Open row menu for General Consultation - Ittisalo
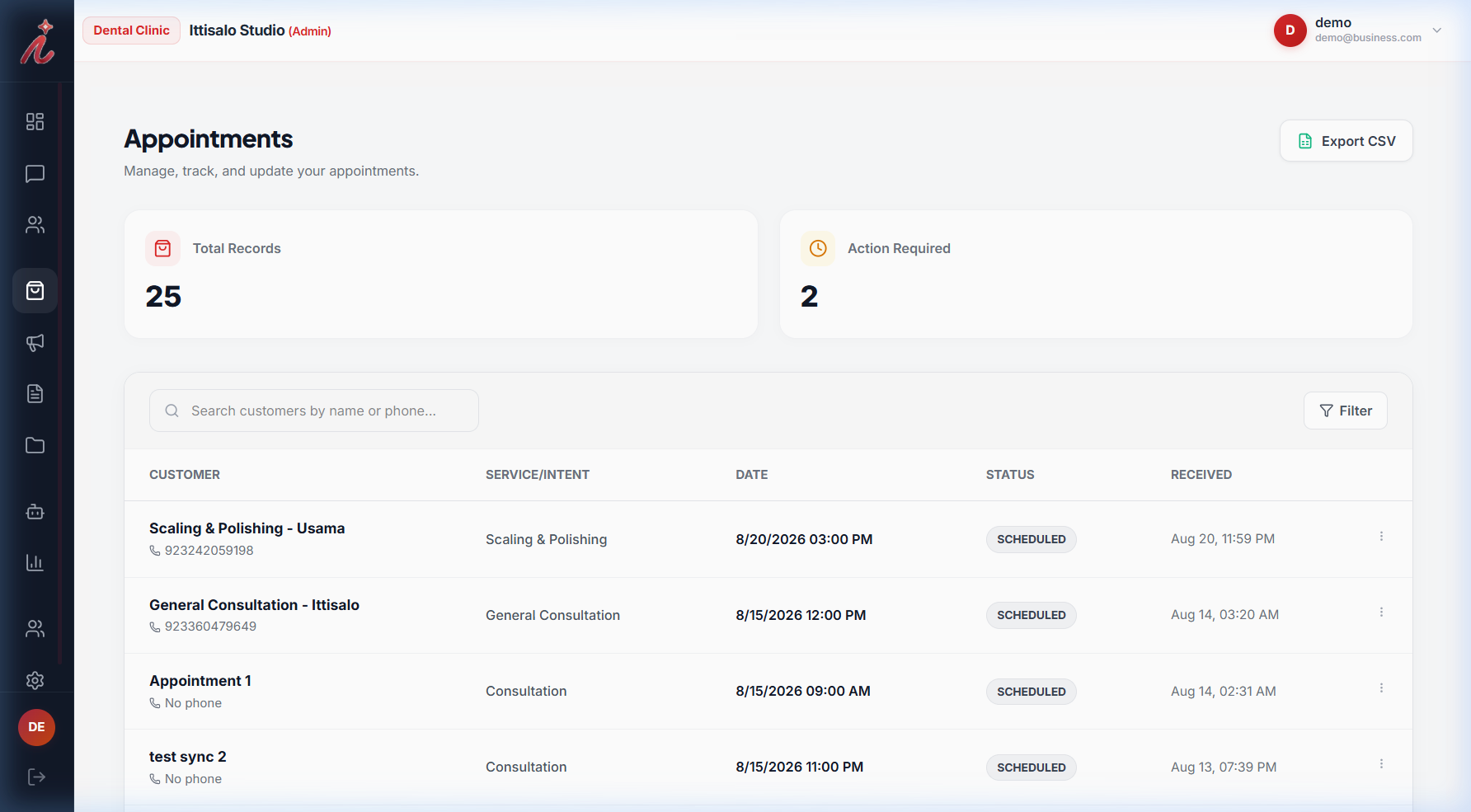 (1381, 613)
